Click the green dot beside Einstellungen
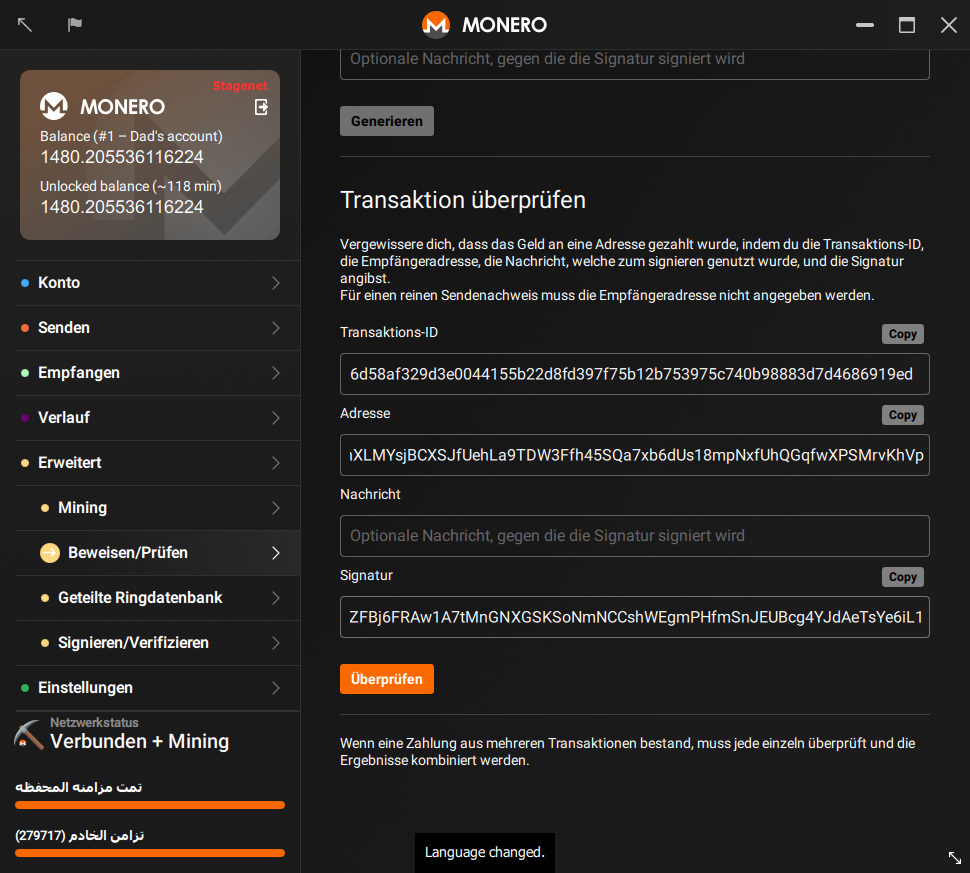The width and height of the screenshot is (970, 873). coord(25,688)
